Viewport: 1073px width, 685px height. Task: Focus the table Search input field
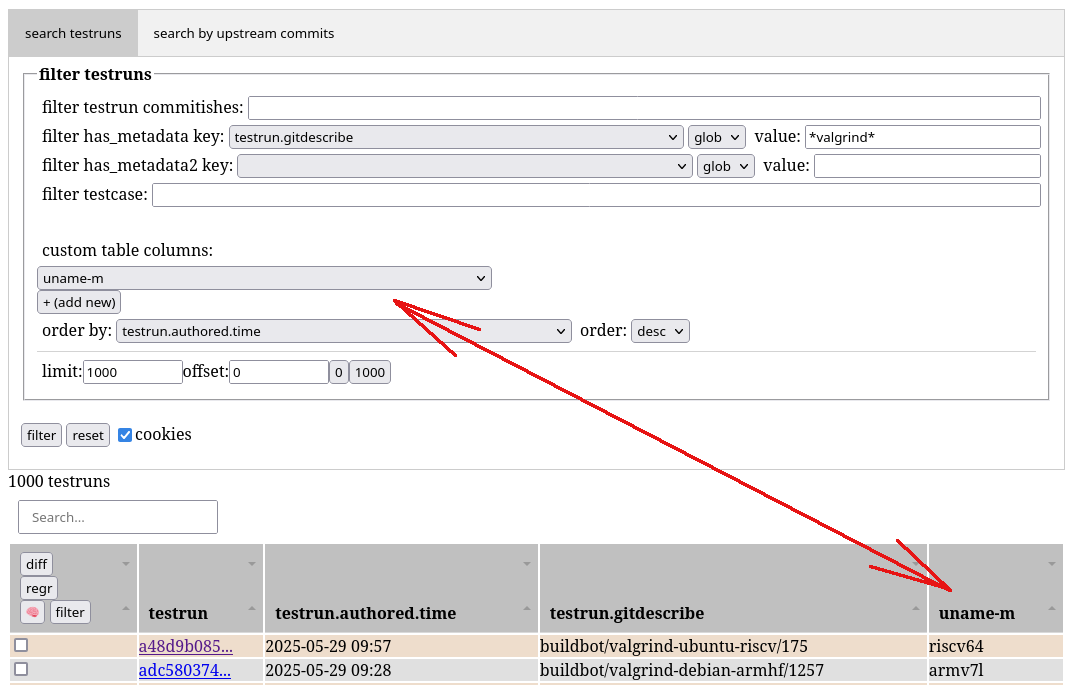(x=118, y=517)
